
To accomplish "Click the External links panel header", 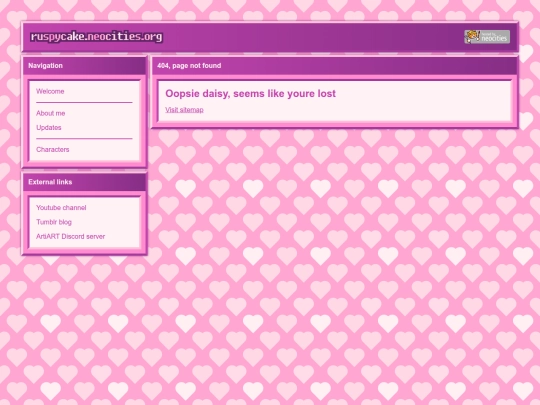I will point(84,182).
